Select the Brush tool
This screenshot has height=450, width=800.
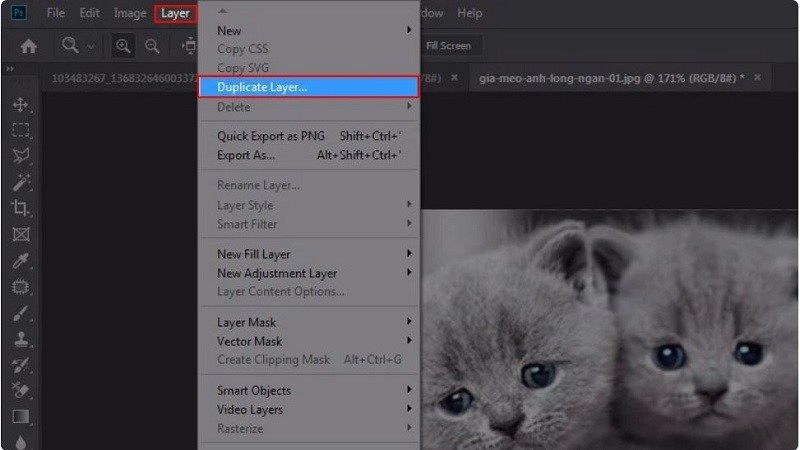[x=21, y=313]
